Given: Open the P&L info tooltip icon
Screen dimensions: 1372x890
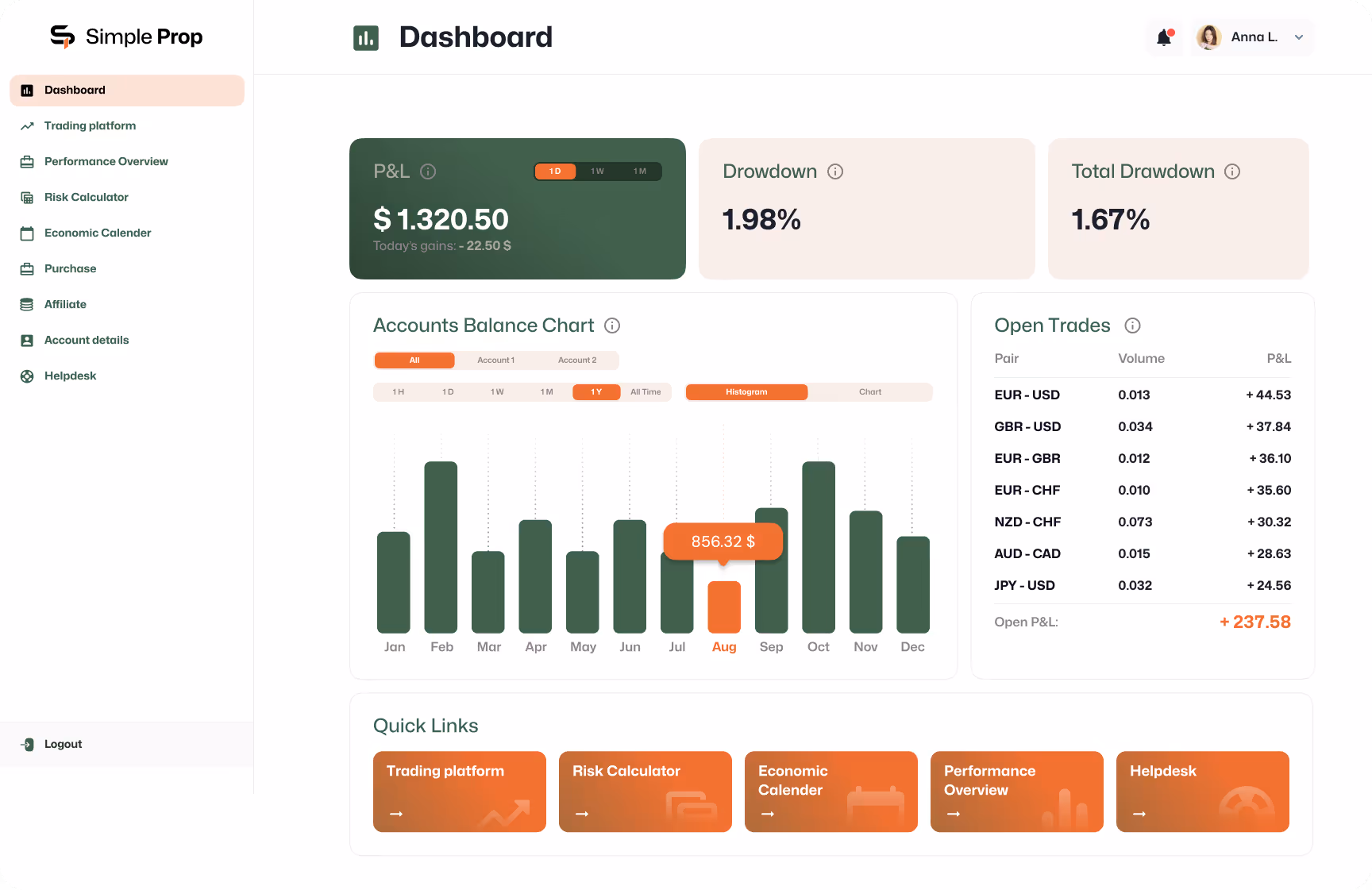Looking at the screenshot, I should [x=428, y=171].
